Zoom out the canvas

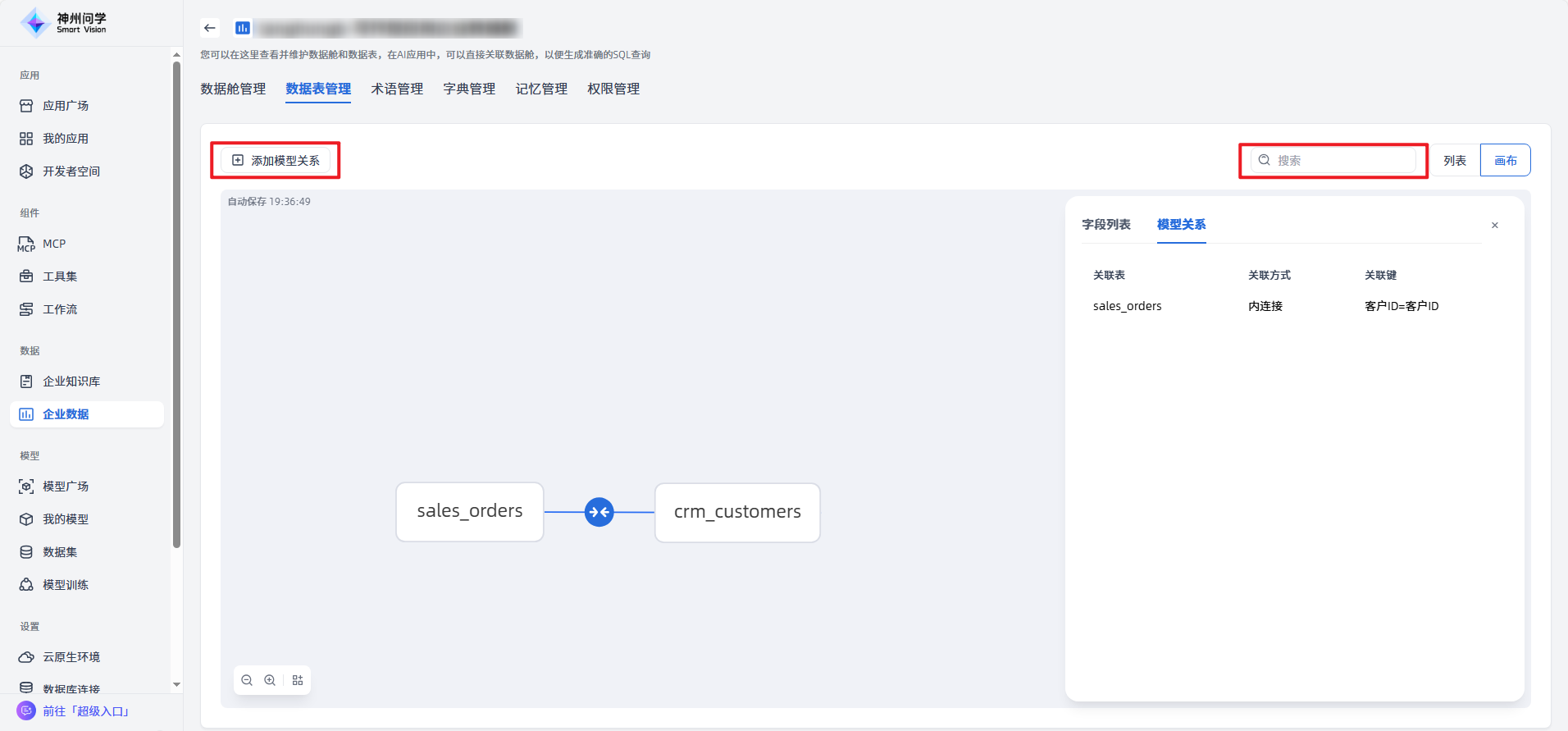point(247,680)
